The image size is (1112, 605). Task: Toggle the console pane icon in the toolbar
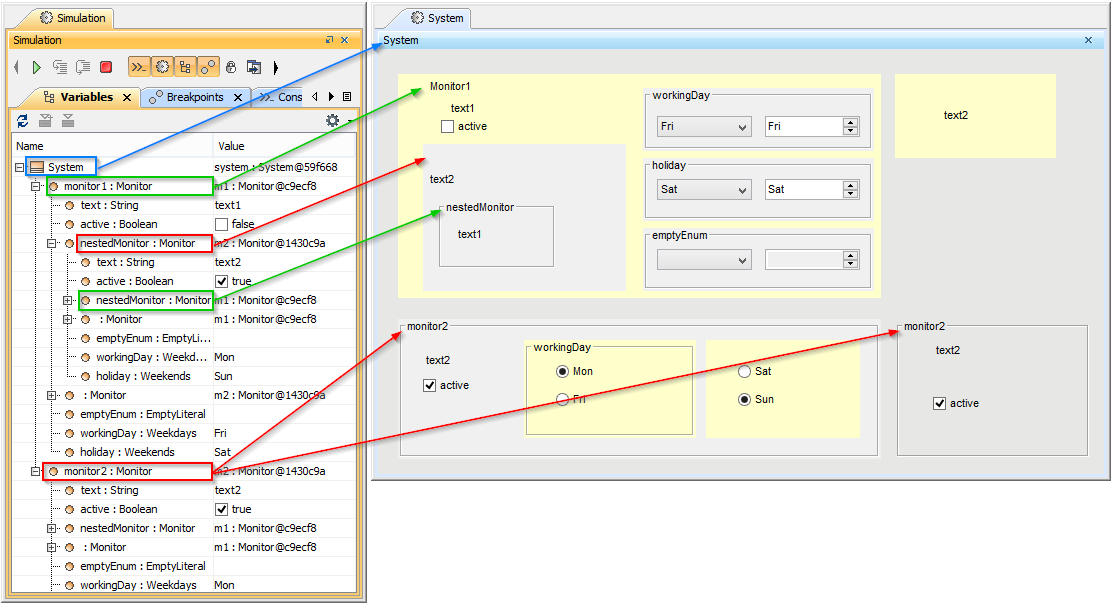pos(137,67)
